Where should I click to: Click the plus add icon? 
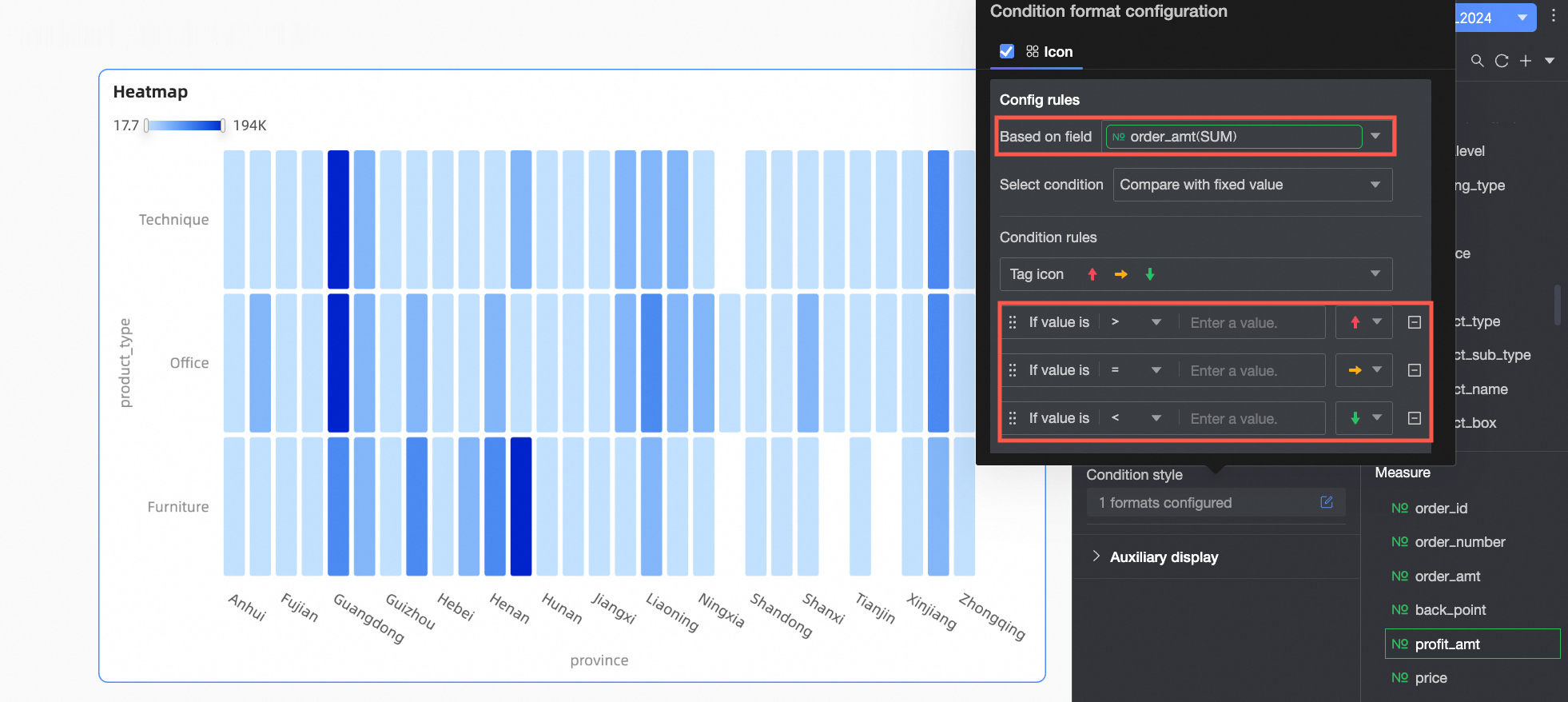pos(1526,61)
